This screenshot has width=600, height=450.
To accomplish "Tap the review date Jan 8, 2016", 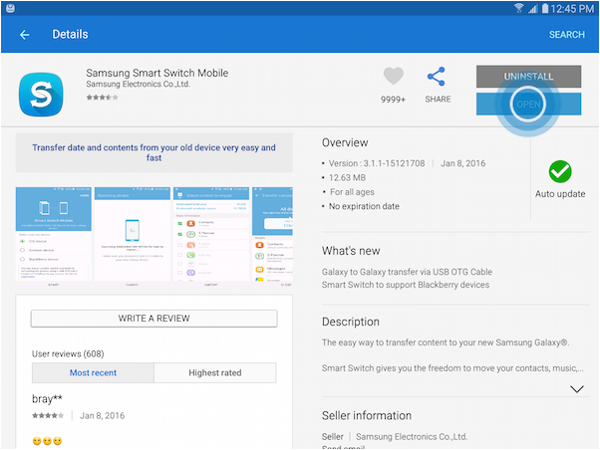I will point(102,416).
